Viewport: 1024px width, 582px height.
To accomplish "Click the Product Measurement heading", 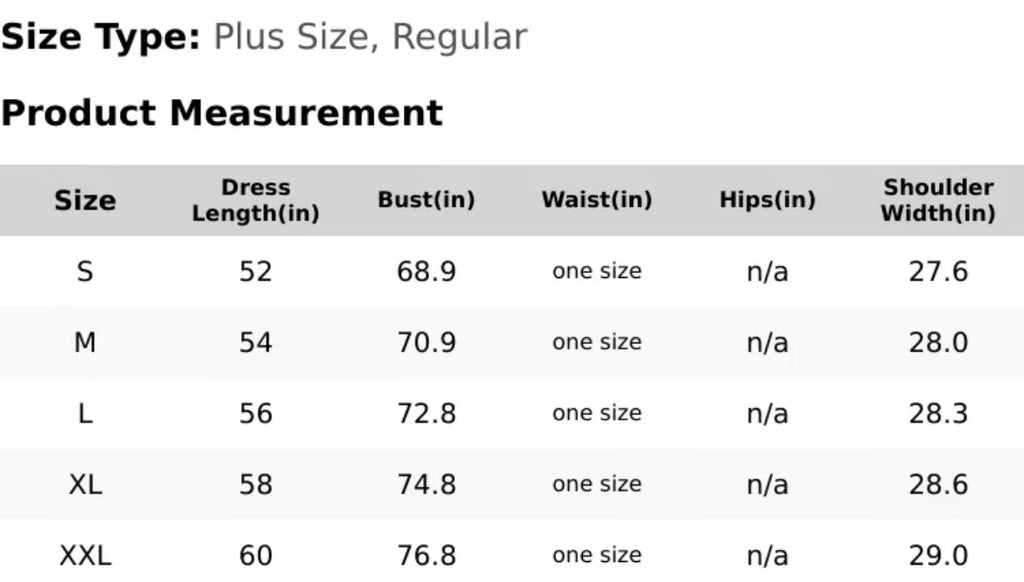I will point(222,113).
